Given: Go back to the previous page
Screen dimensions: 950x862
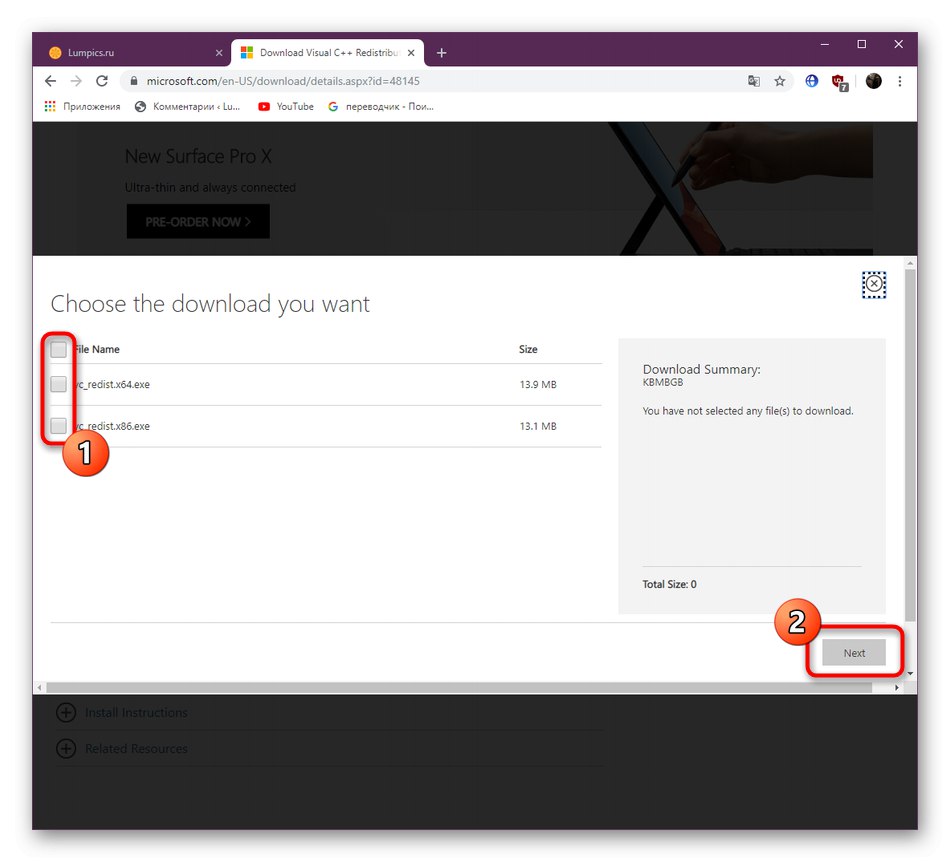Looking at the screenshot, I should click(50, 81).
